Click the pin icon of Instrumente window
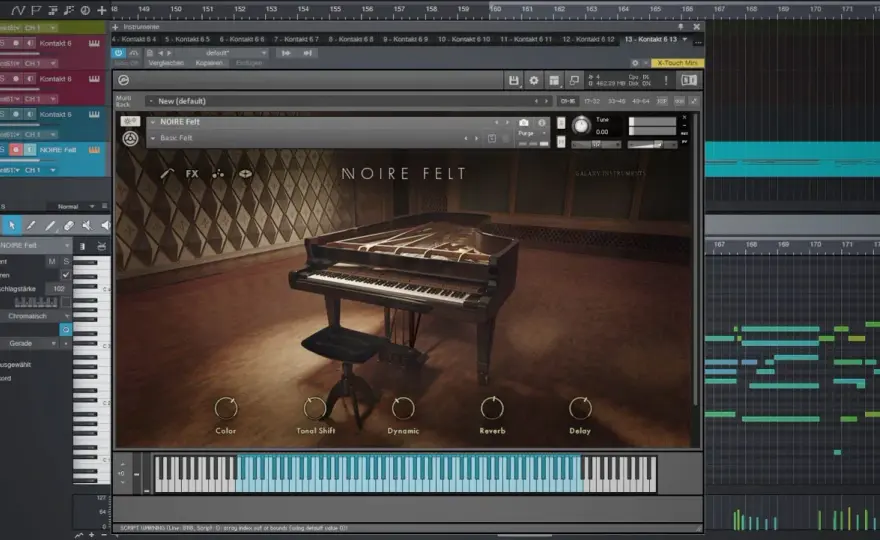This screenshot has width=880, height=540. [681, 26]
